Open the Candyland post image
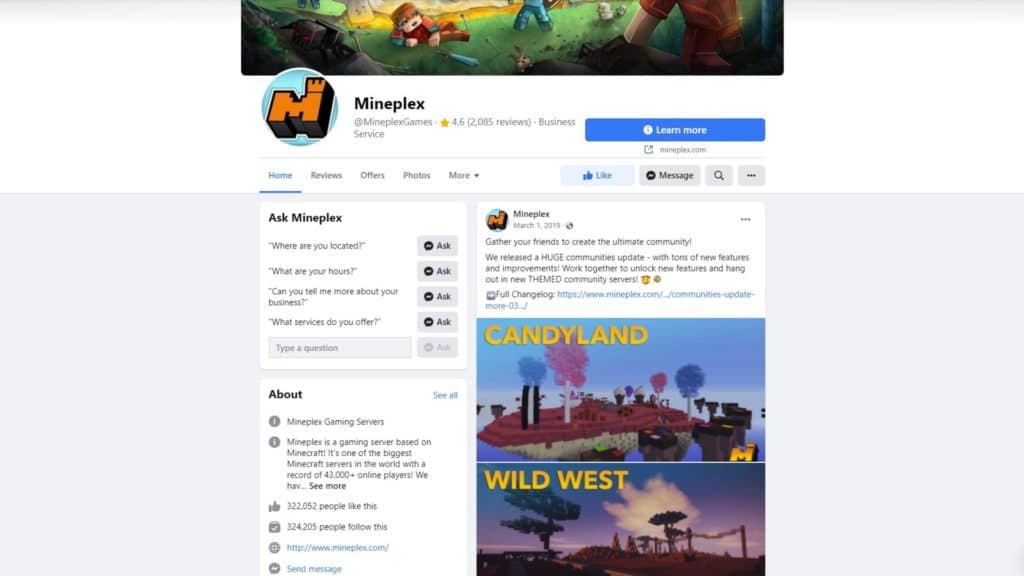 tap(620, 390)
